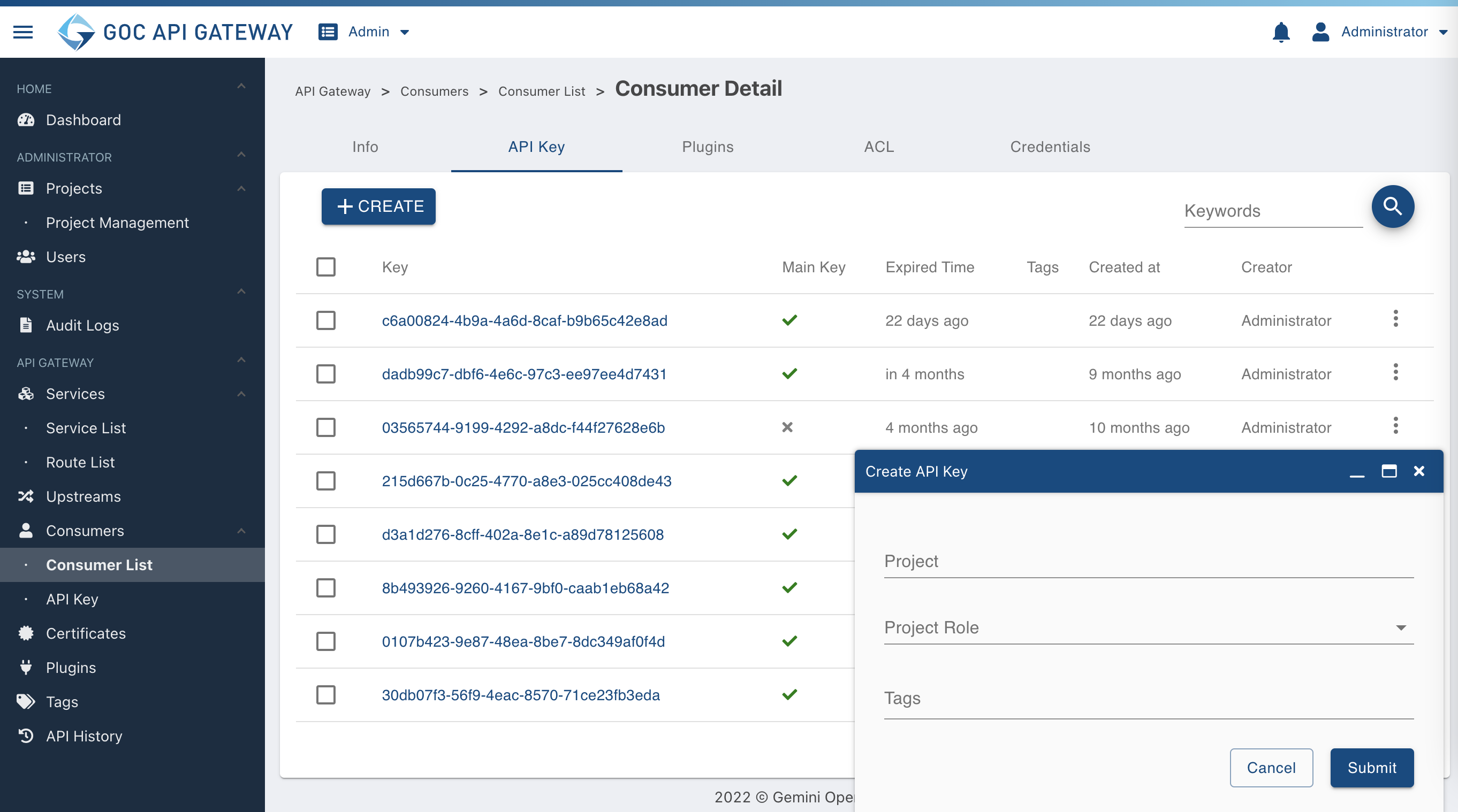Viewport: 1458px width, 812px height.
Task: Toggle the select-all keys checkbox
Action: (325, 267)
